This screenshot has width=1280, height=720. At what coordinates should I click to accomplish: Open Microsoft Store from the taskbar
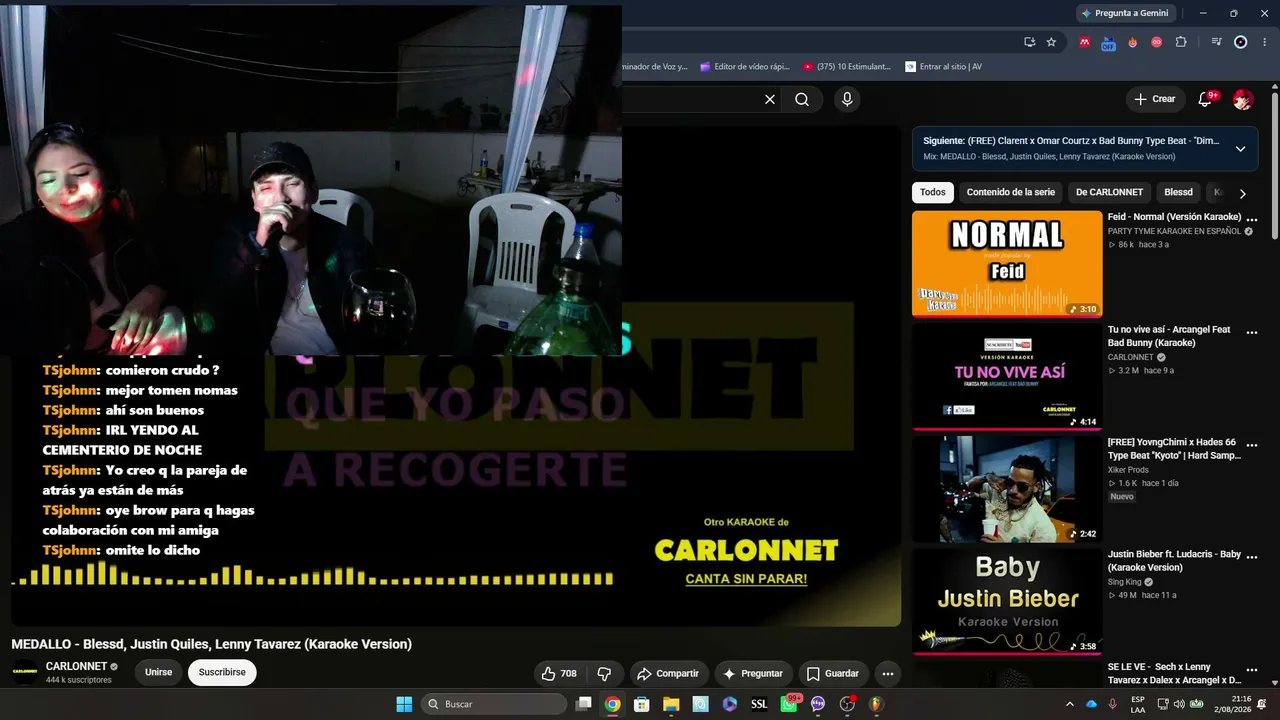[x=641, y=704]
